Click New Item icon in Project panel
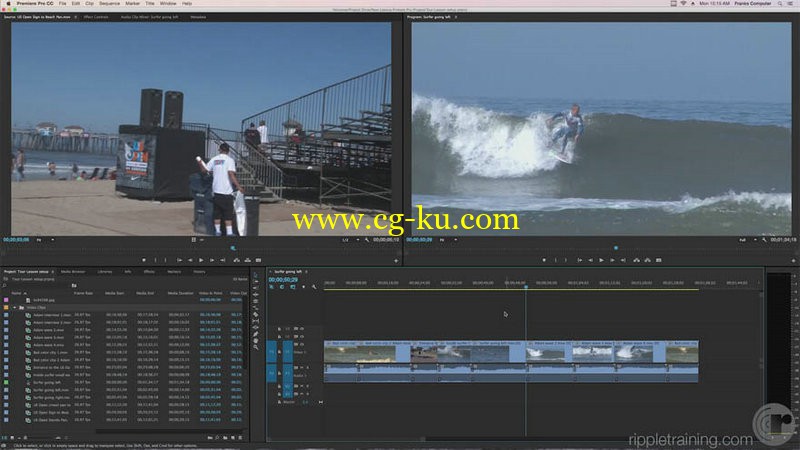This screenshot has width=800, height=450. click(233, 438)
